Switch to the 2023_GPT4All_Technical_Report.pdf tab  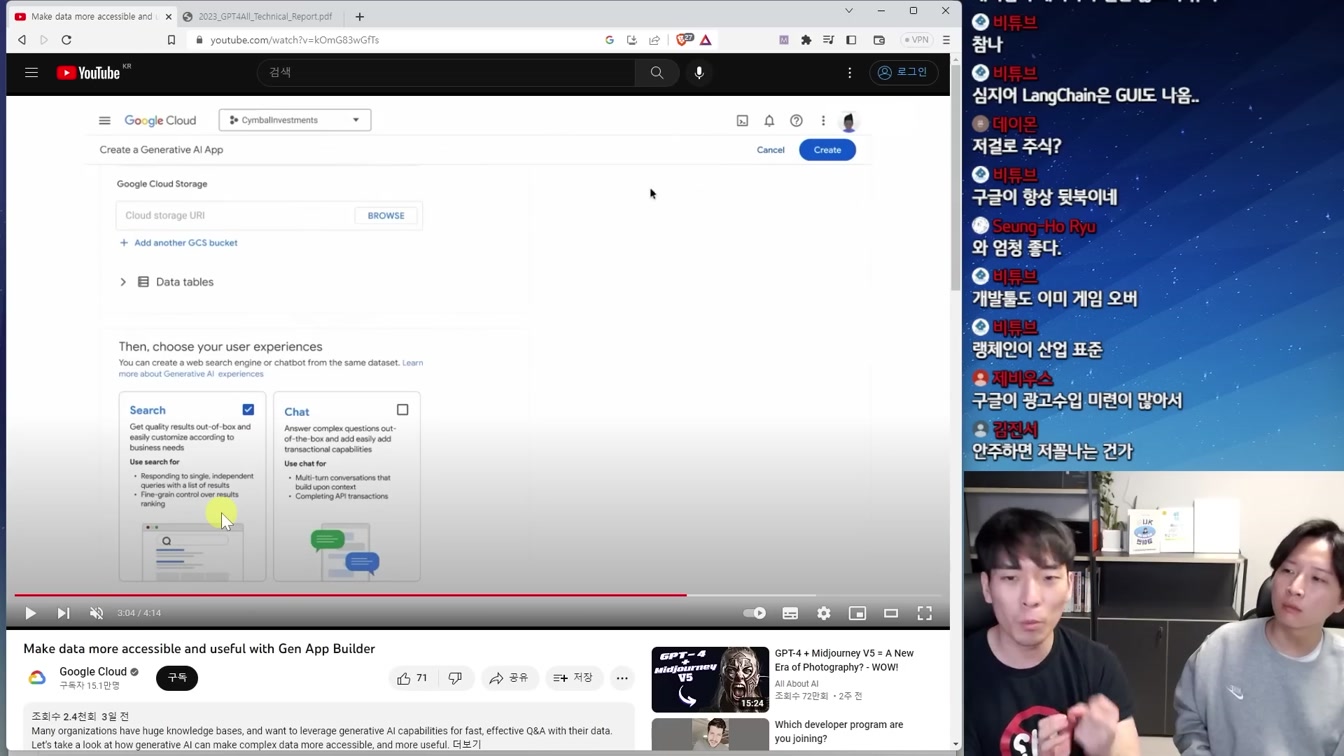point(264,16)
